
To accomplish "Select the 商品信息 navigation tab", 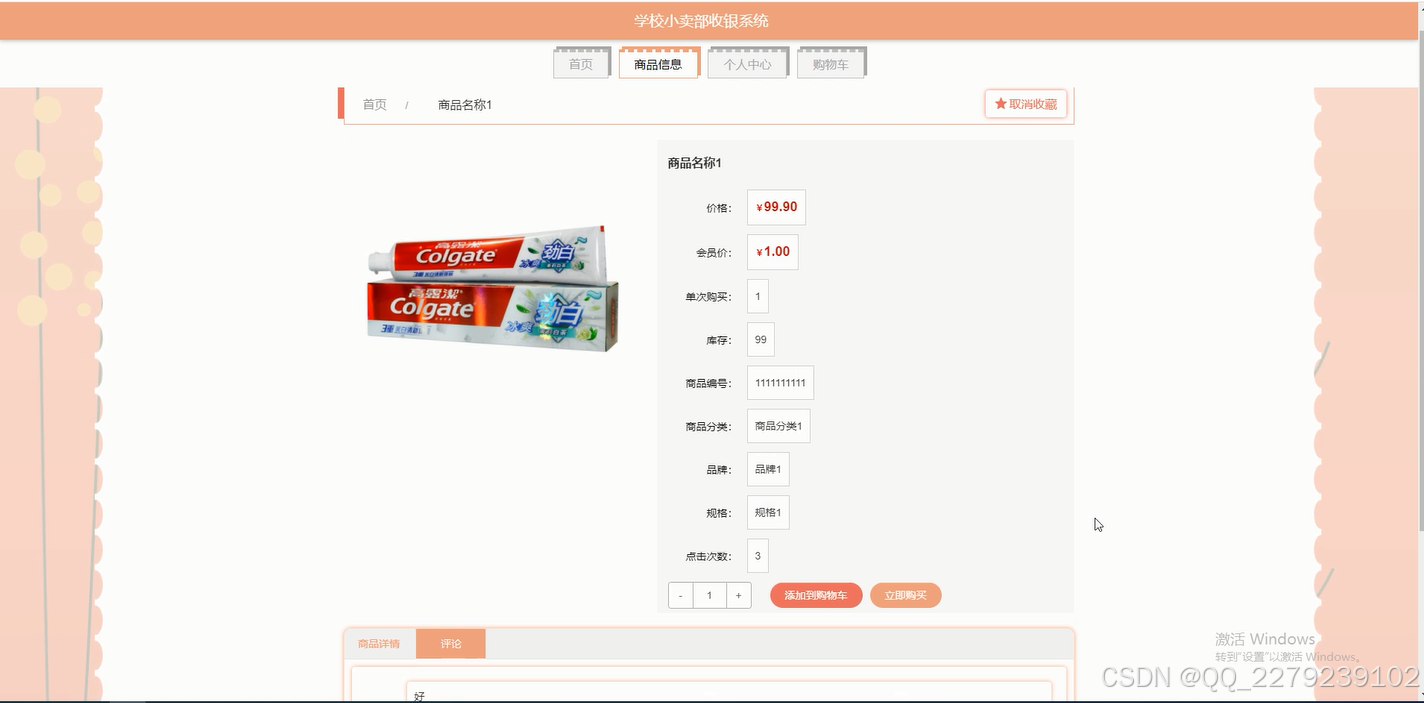I will coord(658,64).
